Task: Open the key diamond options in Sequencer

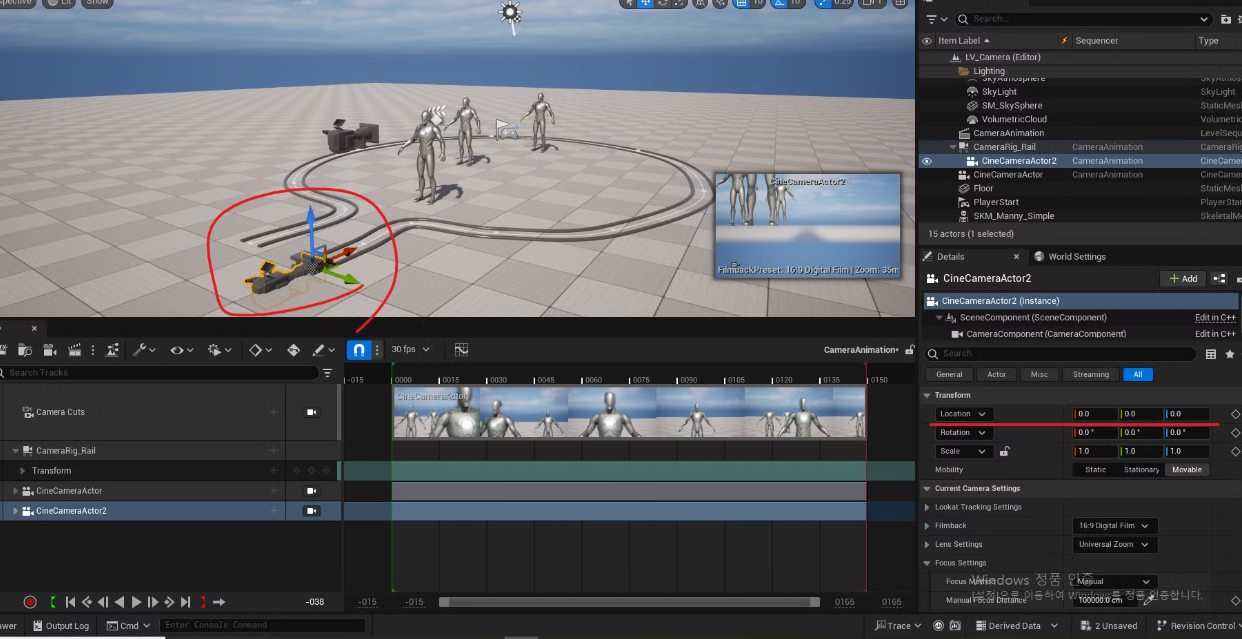Action: click(260, 350)
